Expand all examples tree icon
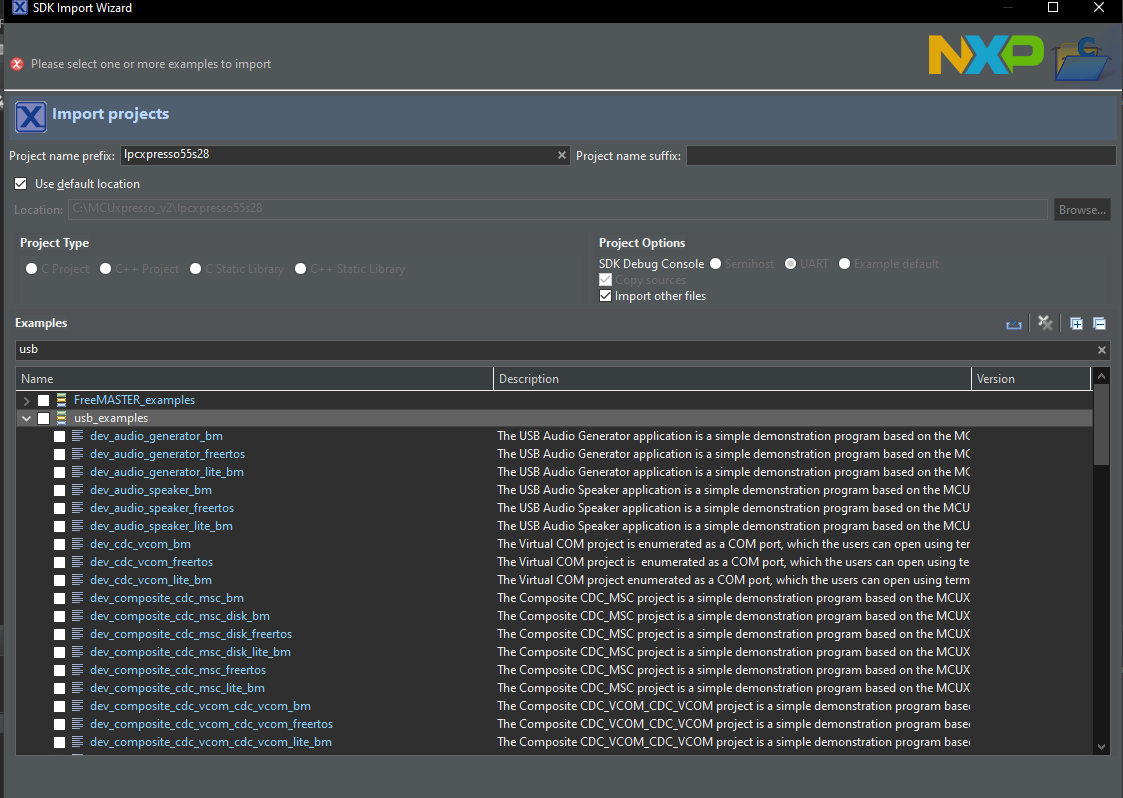Viewport: 1123px width, 798px height. pos(1076,324)
